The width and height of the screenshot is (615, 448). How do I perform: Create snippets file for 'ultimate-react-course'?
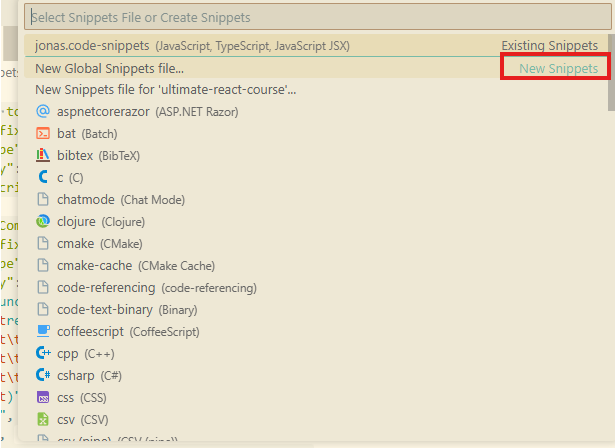tap(316, 90)
